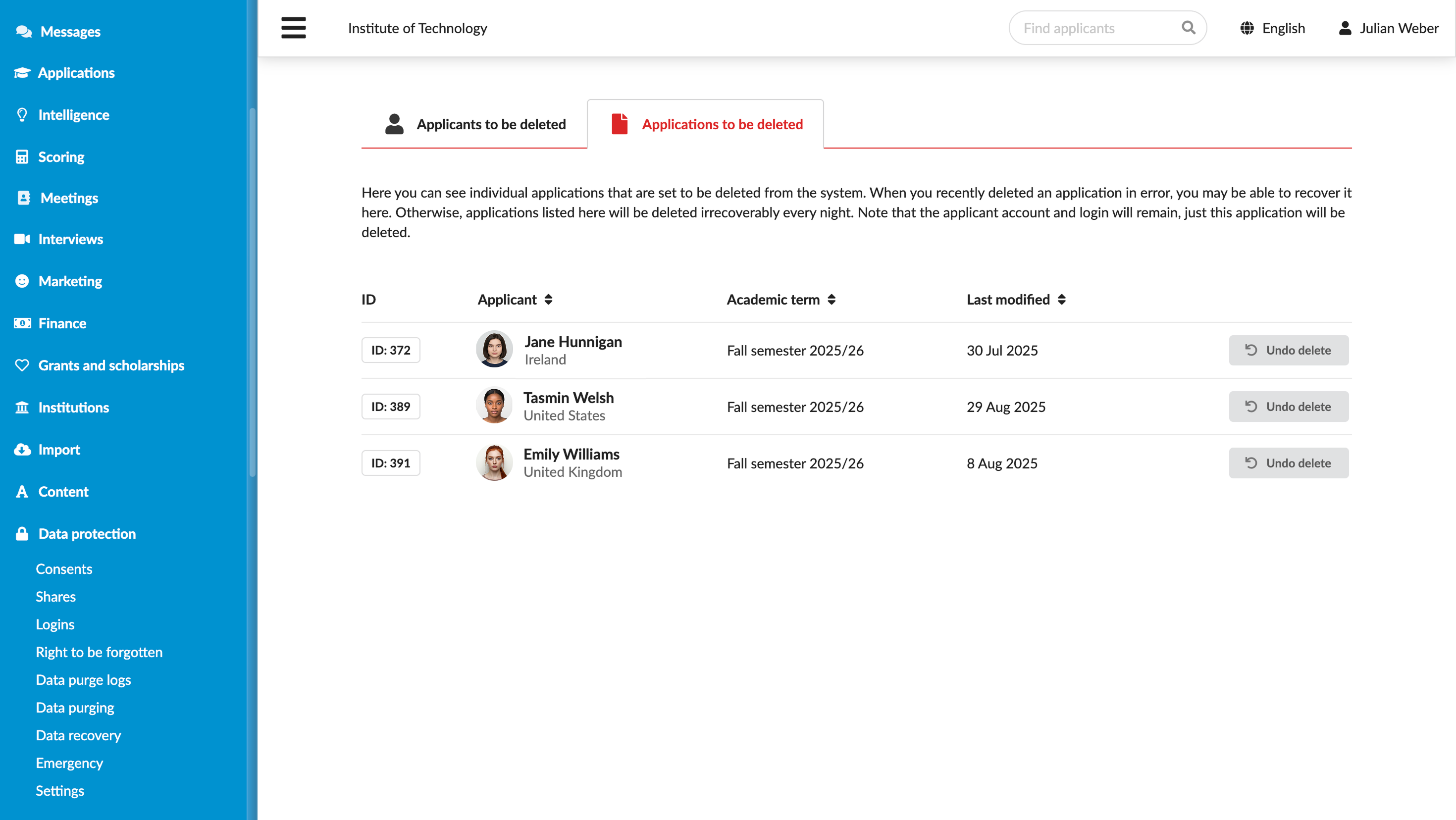Open Data purging page
Viewport: 1456px width, 820px height.
click(75, 708)
